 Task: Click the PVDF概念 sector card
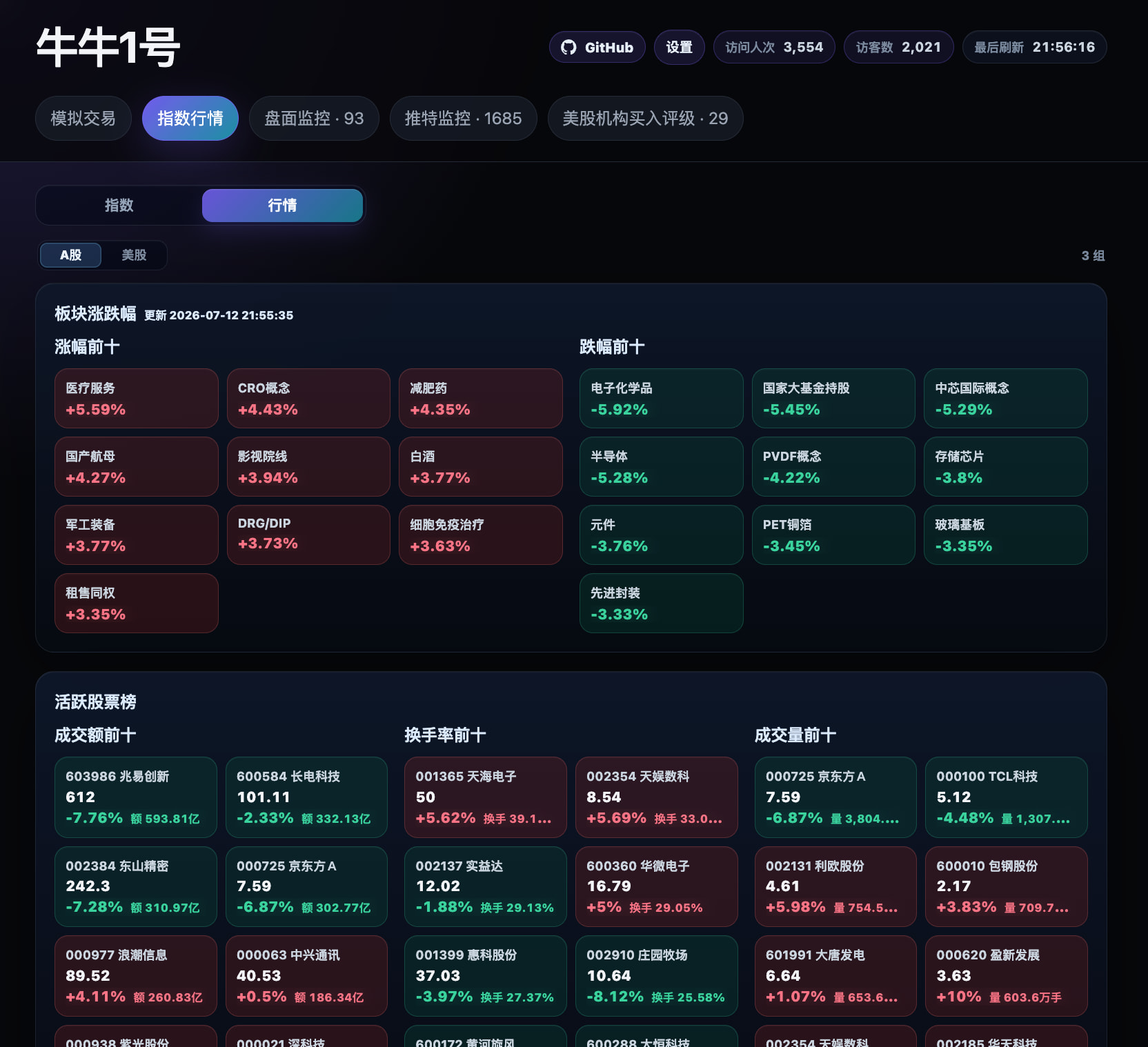tap(833, 466)
